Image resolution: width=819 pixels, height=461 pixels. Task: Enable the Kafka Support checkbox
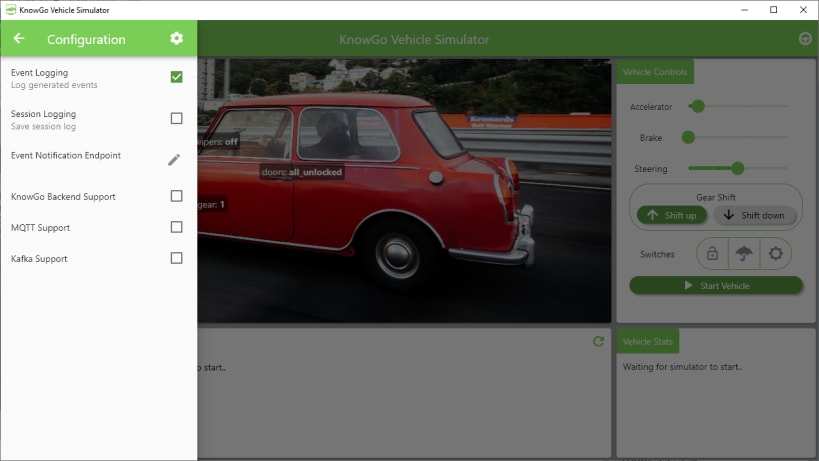[x=177, y=258]
